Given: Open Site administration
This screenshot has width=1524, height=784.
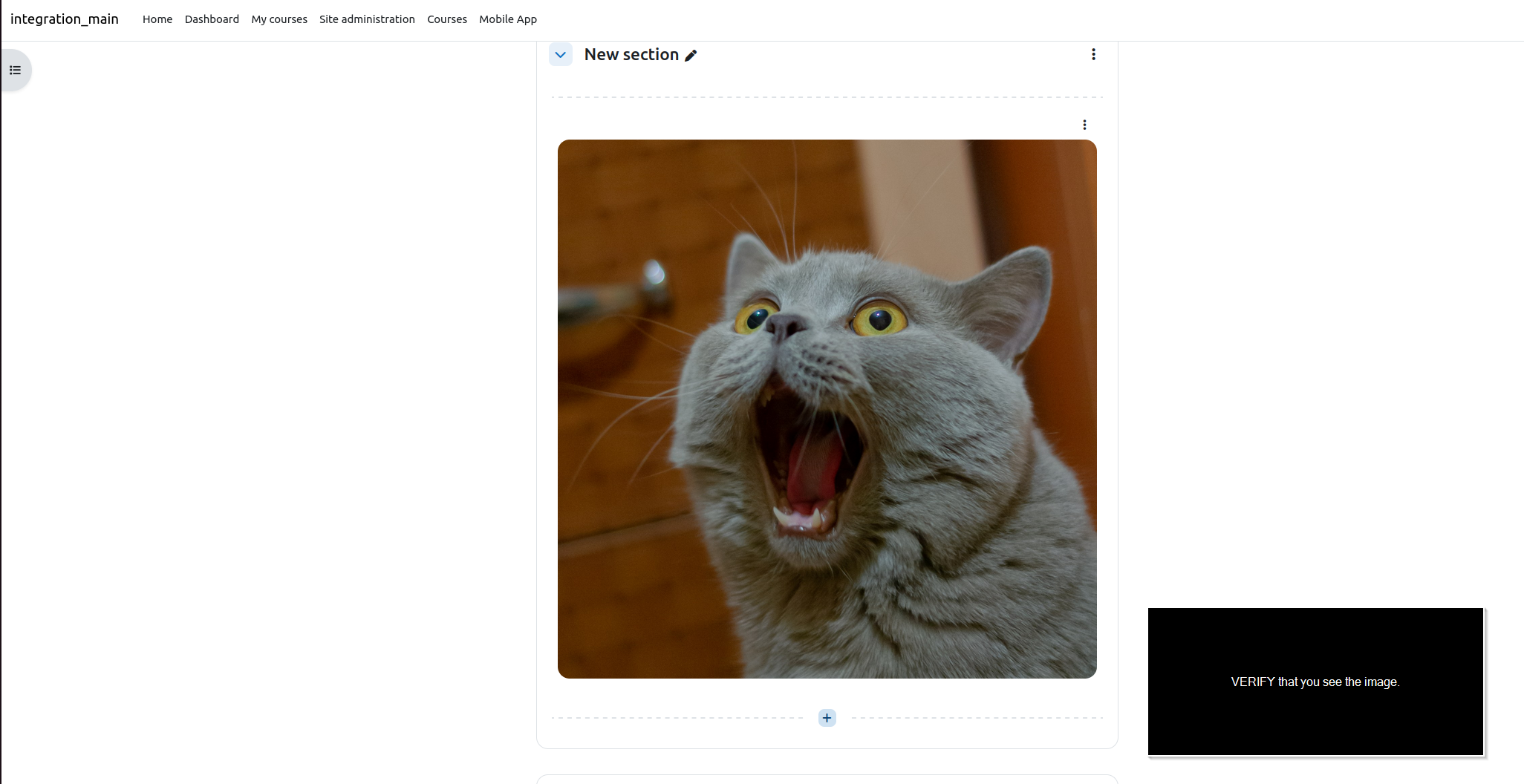Looking at the screenshot, I should point(367,19).
